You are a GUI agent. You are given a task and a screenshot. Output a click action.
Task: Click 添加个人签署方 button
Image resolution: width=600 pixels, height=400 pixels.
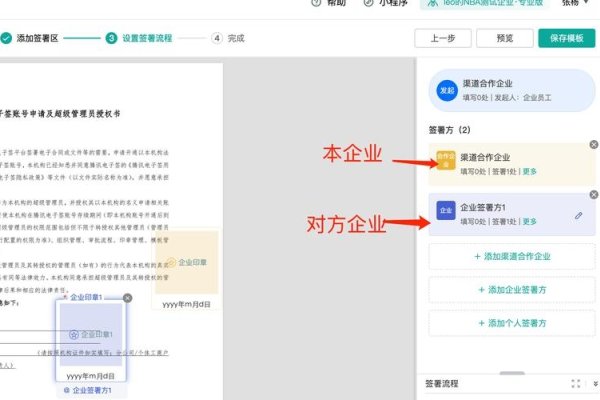click(512, 323)
